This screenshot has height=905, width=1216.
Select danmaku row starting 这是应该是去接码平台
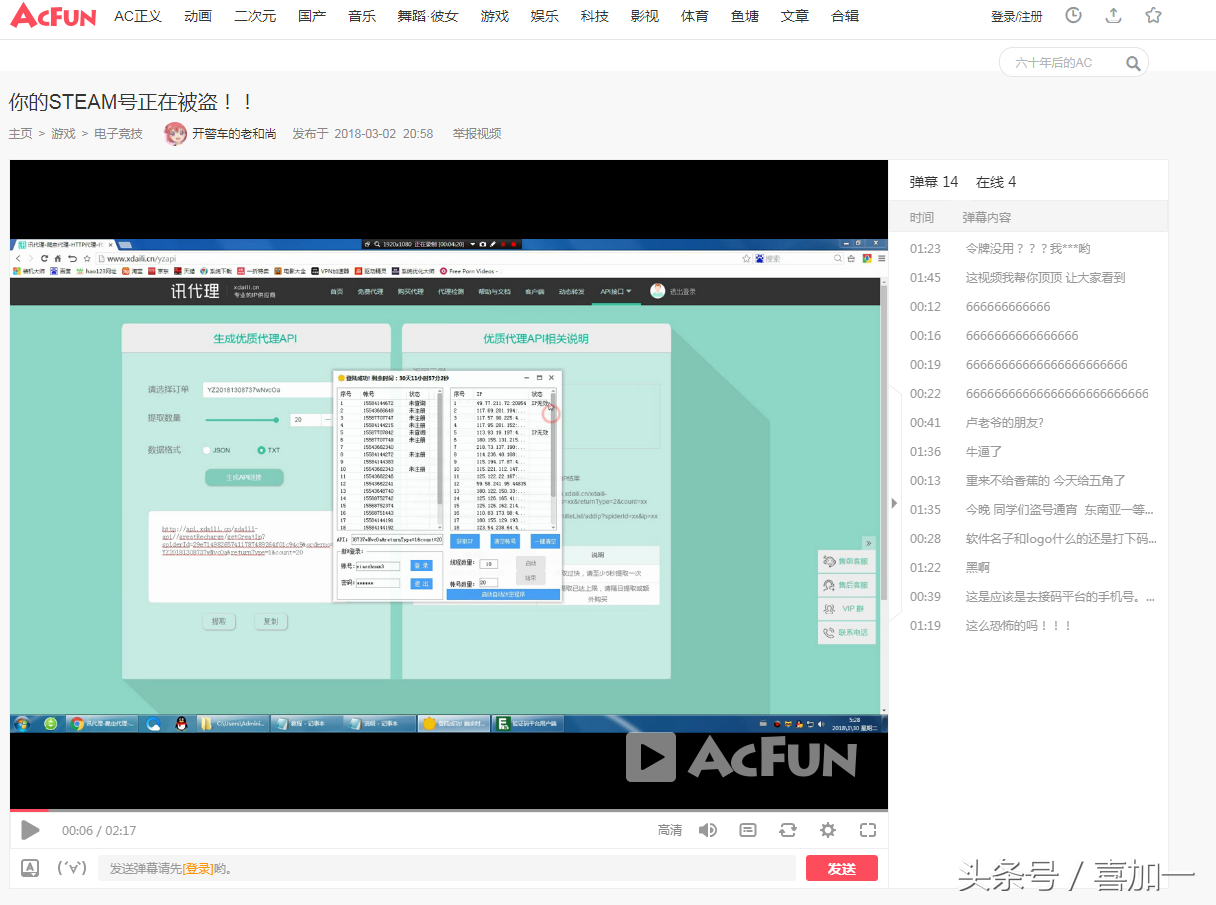point(1028,596)
